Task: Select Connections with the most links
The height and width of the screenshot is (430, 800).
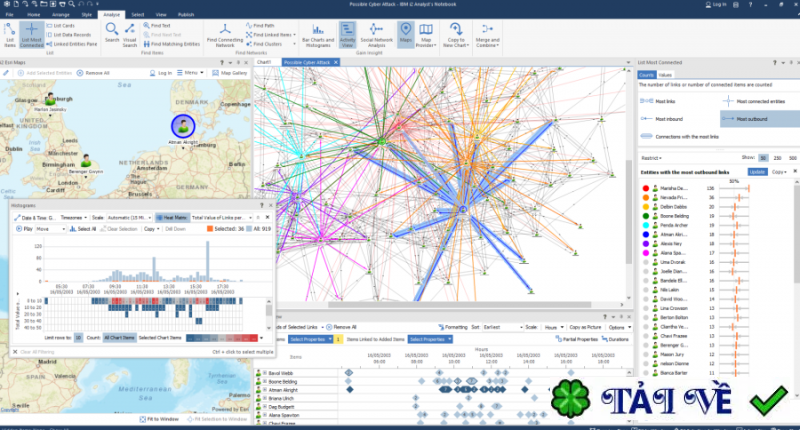Action: point(680,137)
